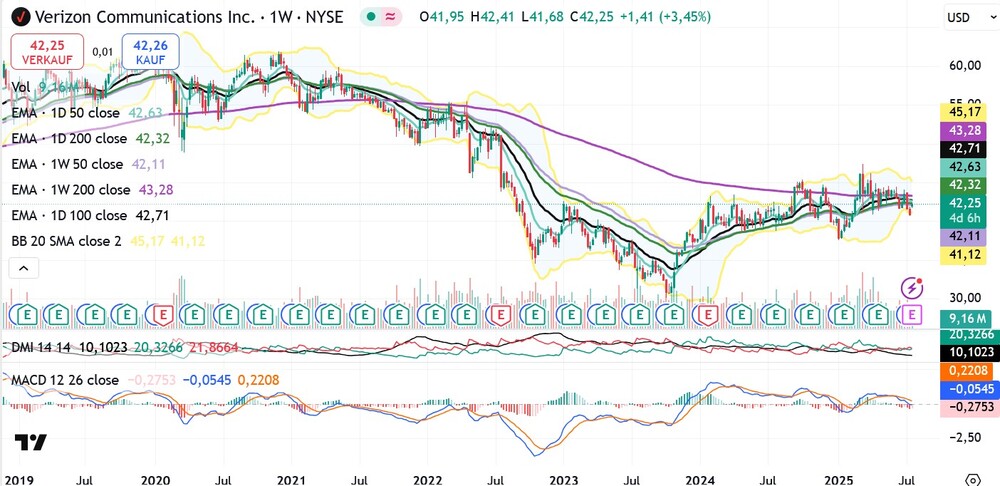Click the green 42,32 price axis label
Screen dimensions: 1000x486
[964, 185]
